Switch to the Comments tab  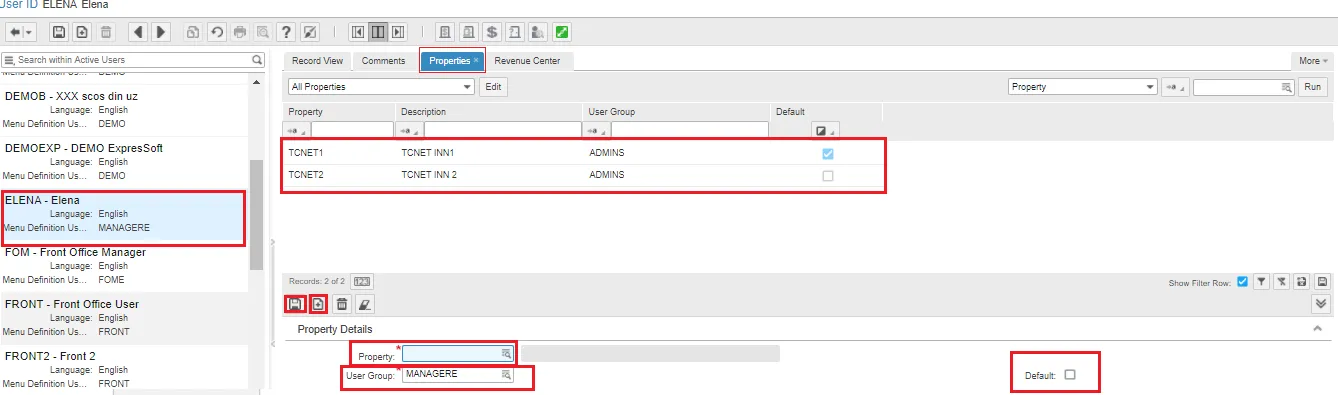[383, 61]
